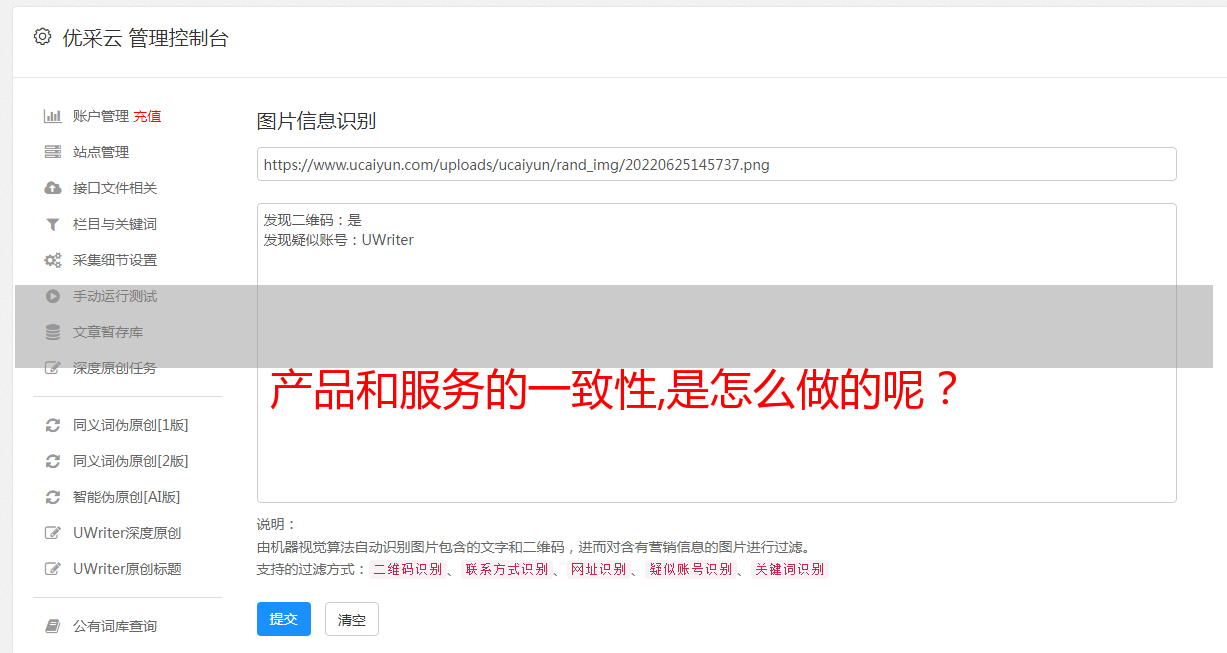Click the refresh icon for 同义词伪原创[1版]
Image resolution: width=1227 pixels, height=653 pixels.
point(53,425)
